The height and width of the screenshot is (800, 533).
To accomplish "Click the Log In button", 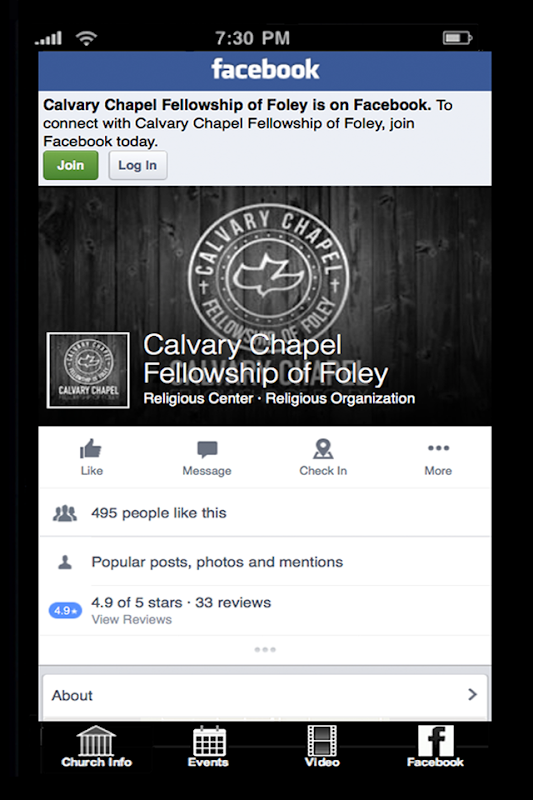I will pyautogui.click(x=138, y=165).
